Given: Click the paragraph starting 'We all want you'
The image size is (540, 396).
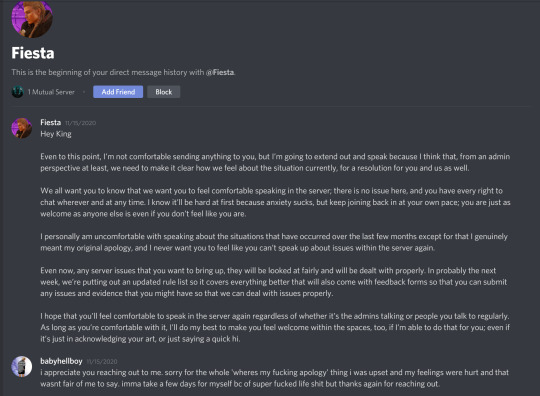Looking at the screenshot, I should [x=276, y=202].
